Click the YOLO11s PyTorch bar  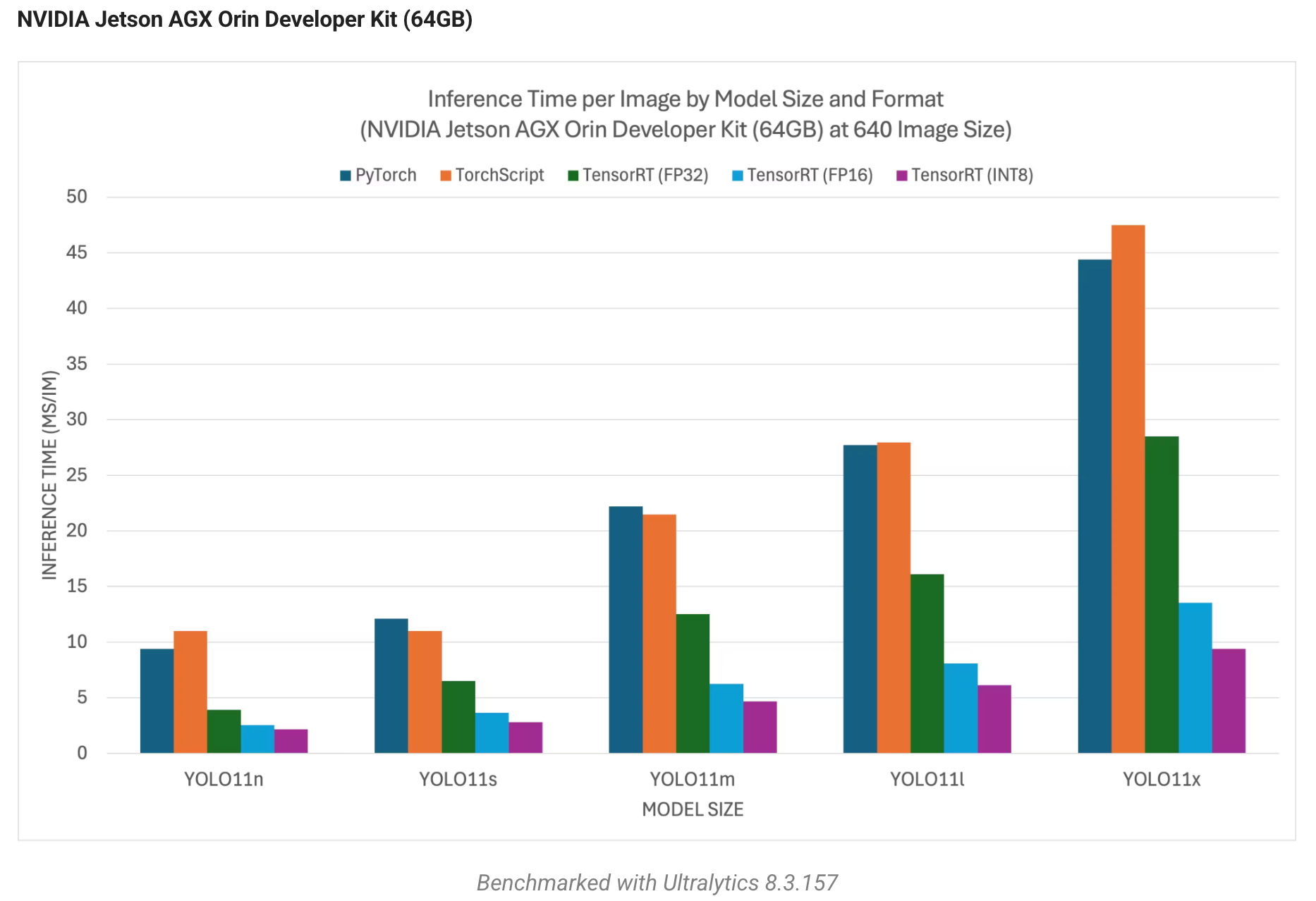tap(391, 686)
